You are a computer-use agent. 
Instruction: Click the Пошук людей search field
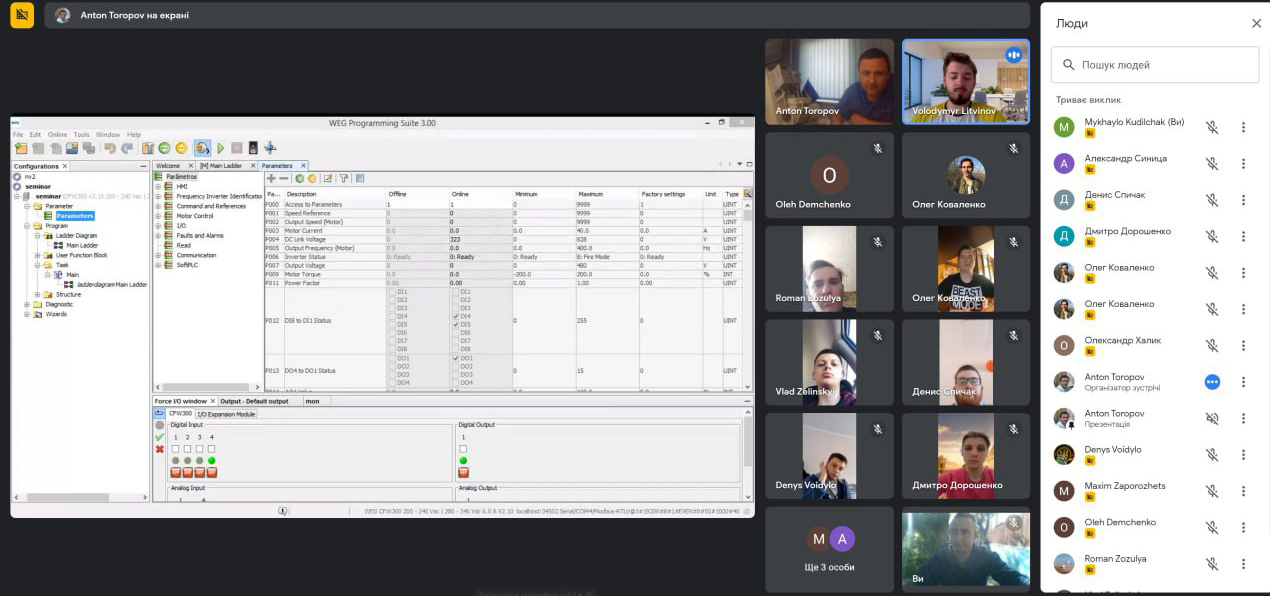[1155, 65]
